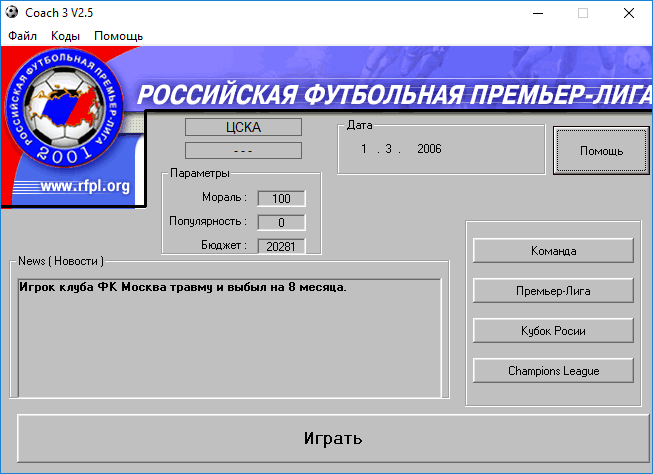
Task: Open the Файл menu
Action: point(22,36)
